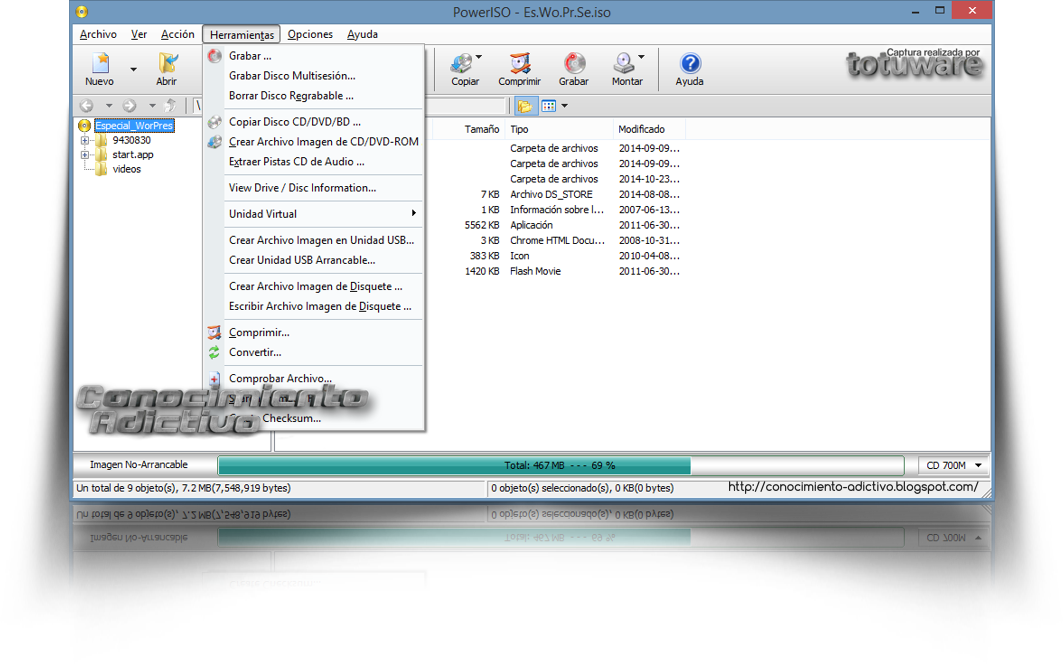Open the view mode dropdown arrow
The image size is (1063, 664).
pos(565,106)
